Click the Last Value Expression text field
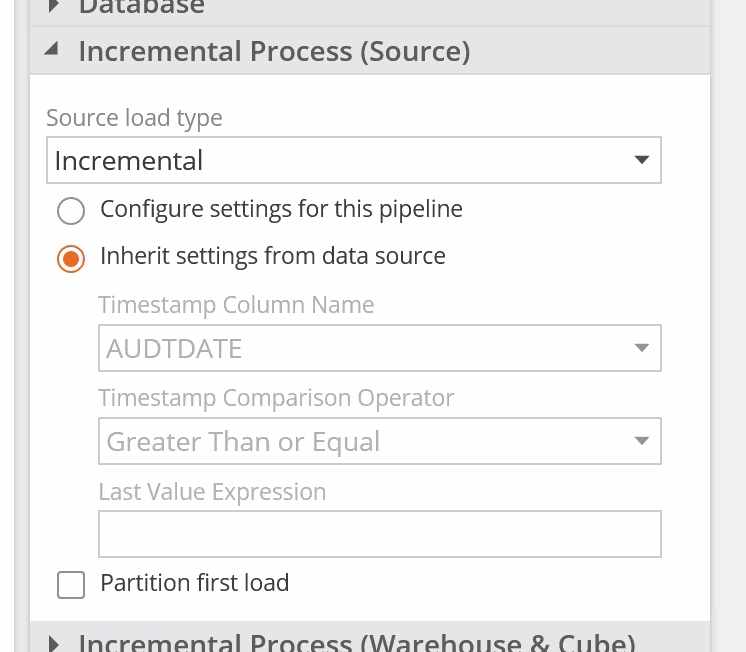The width and height of the screenshot is (746, 652). (x=379, y=534)
